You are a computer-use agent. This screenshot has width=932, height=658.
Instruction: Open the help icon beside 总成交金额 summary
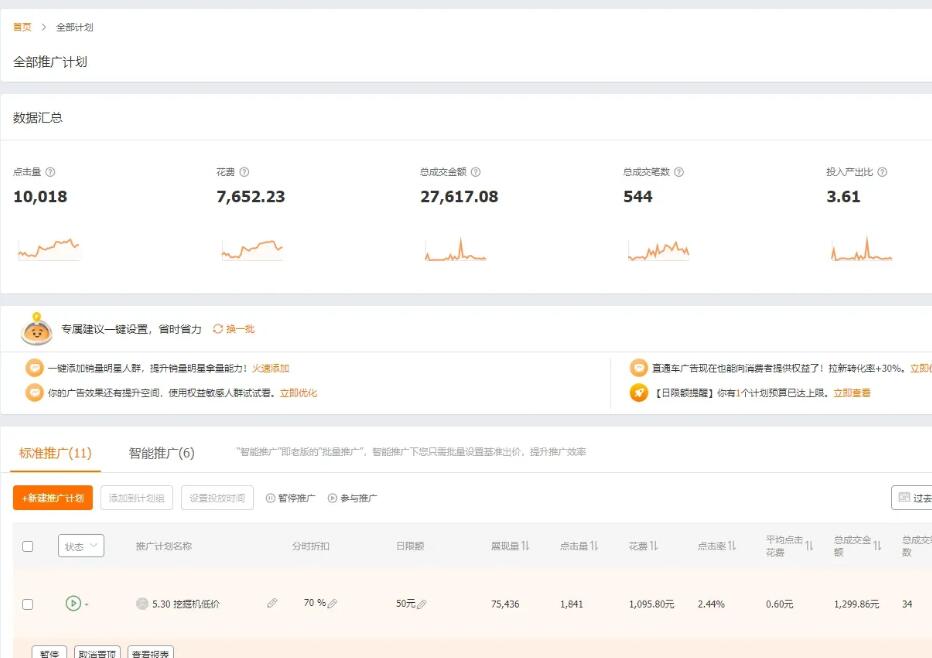476,172
